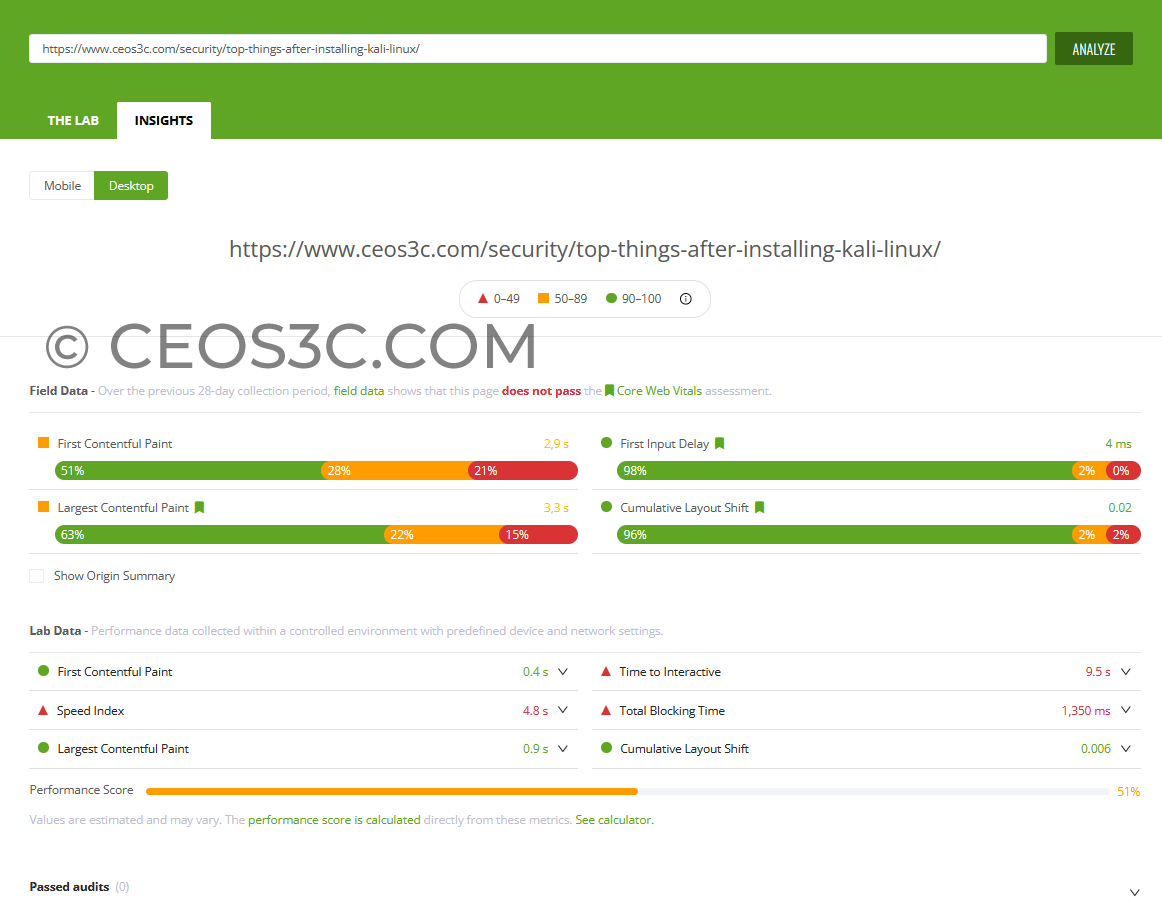Viewport: 1162px width, 924px height.
Task: Click the 4 ms First Input Delay value
Action: tap(1118, 444)
